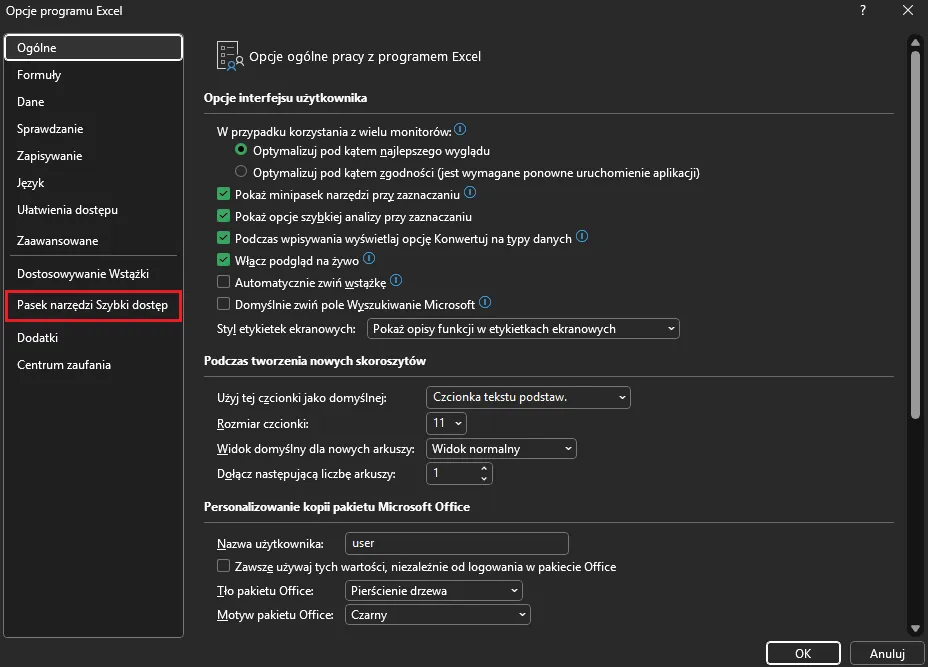Open help with the question mark icon
Image resolution: width=928 pixels, height=667 pixels.
tap(863, 11)
